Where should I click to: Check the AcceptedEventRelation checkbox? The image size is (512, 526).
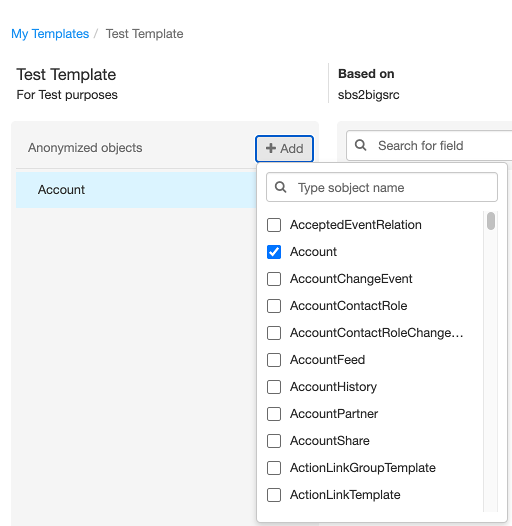point(274,225)
